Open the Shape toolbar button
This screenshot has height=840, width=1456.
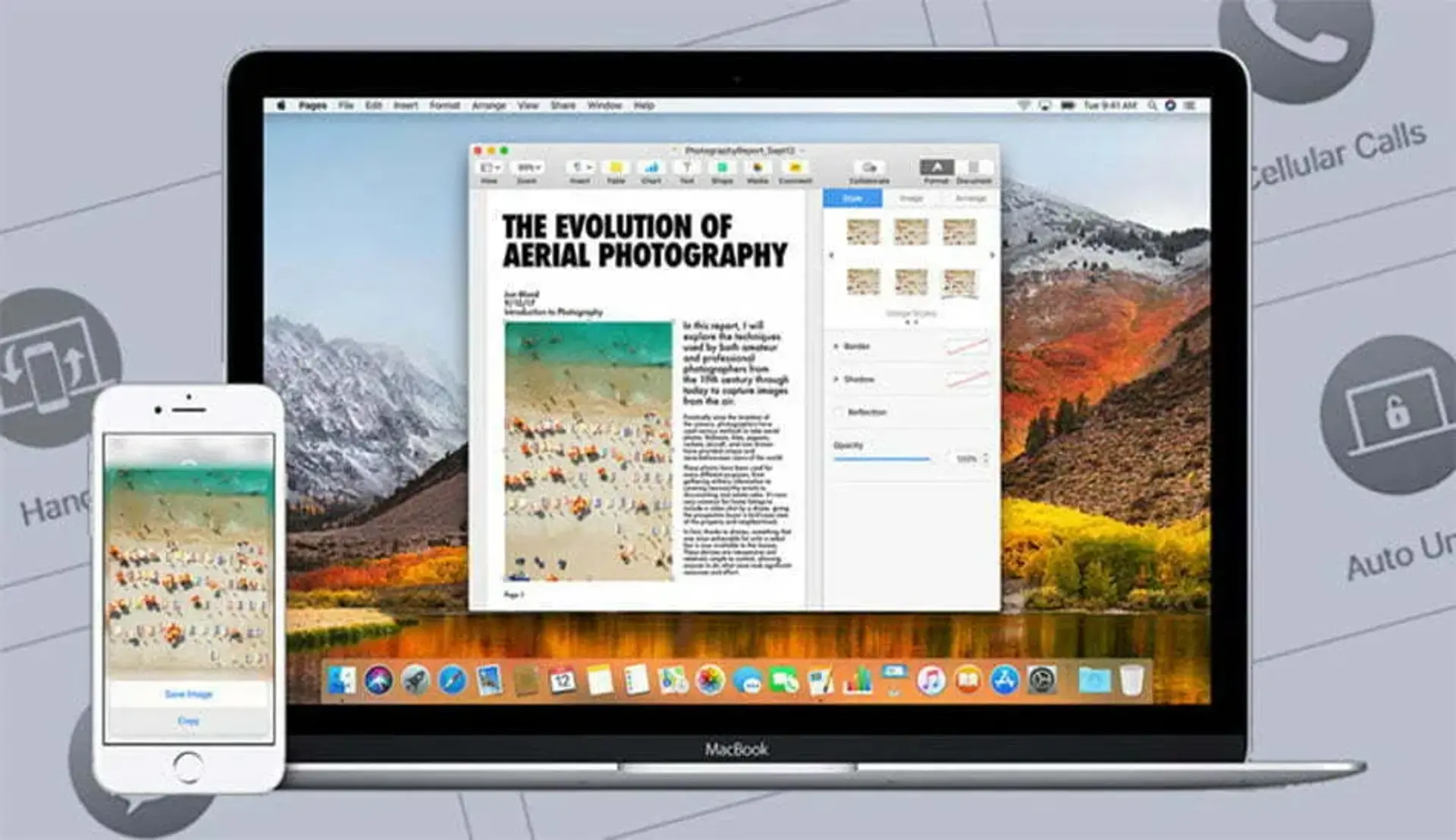pyautogui.click(x=722, y=168)
